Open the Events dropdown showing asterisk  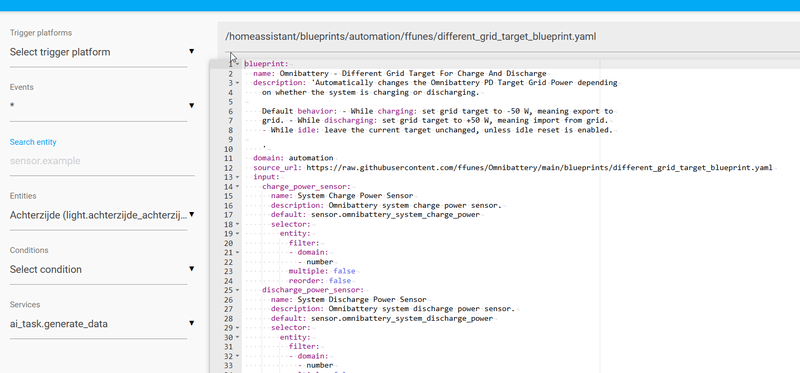click(102, 106)
